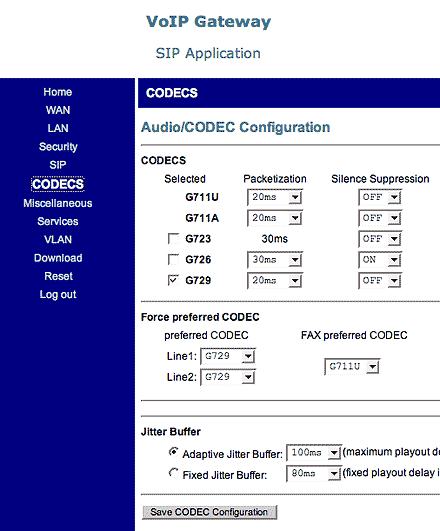
Task: Open G726 packetization dropdown
Action: pyautogui.click(x=275, y=260)
